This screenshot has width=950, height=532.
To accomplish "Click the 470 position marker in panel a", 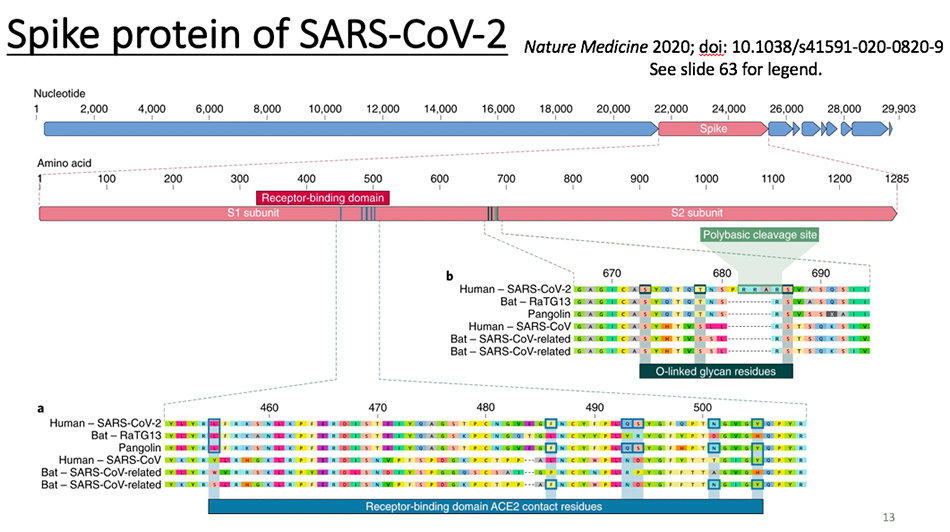I will tap(377, 408).
